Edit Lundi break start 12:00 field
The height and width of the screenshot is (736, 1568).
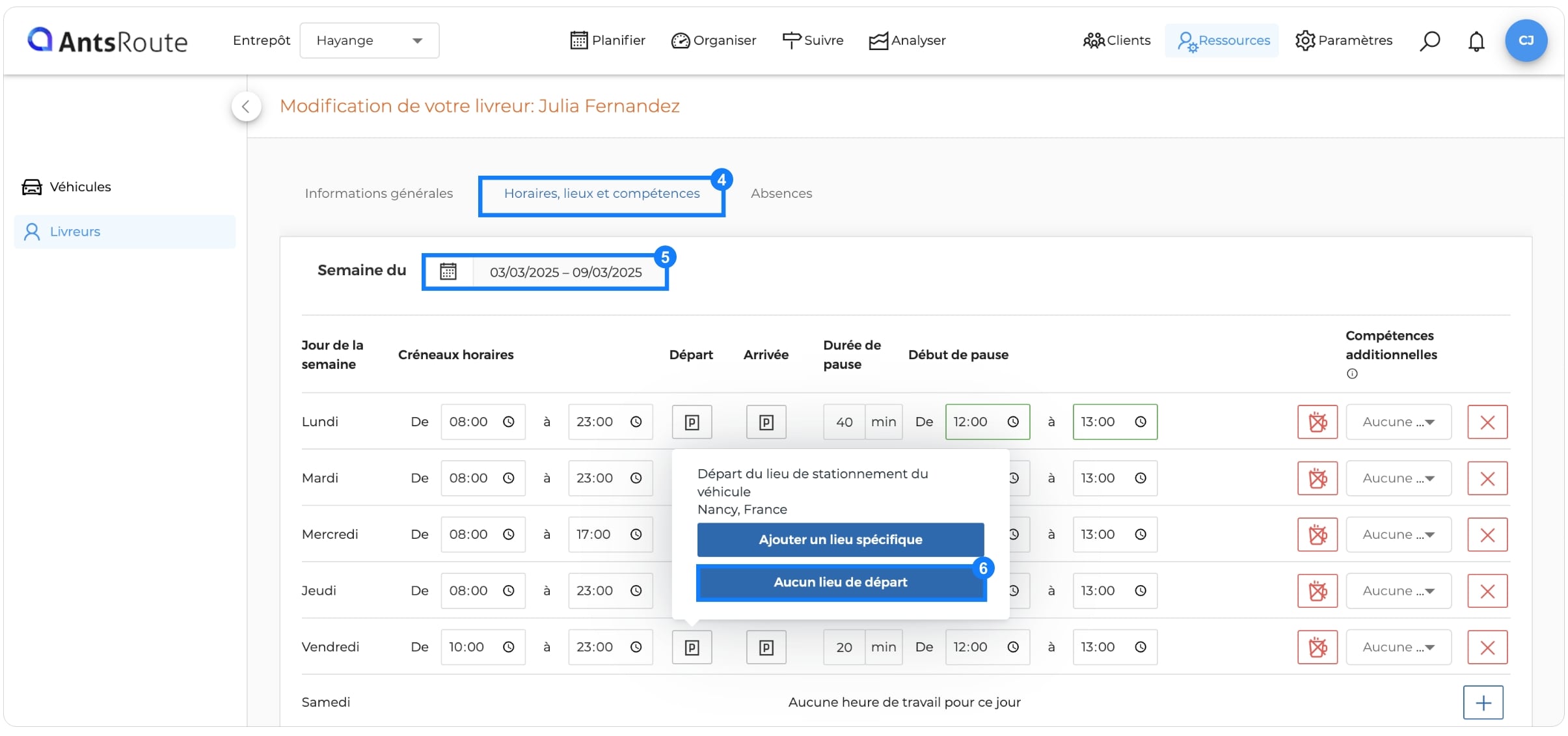point(987,422)
